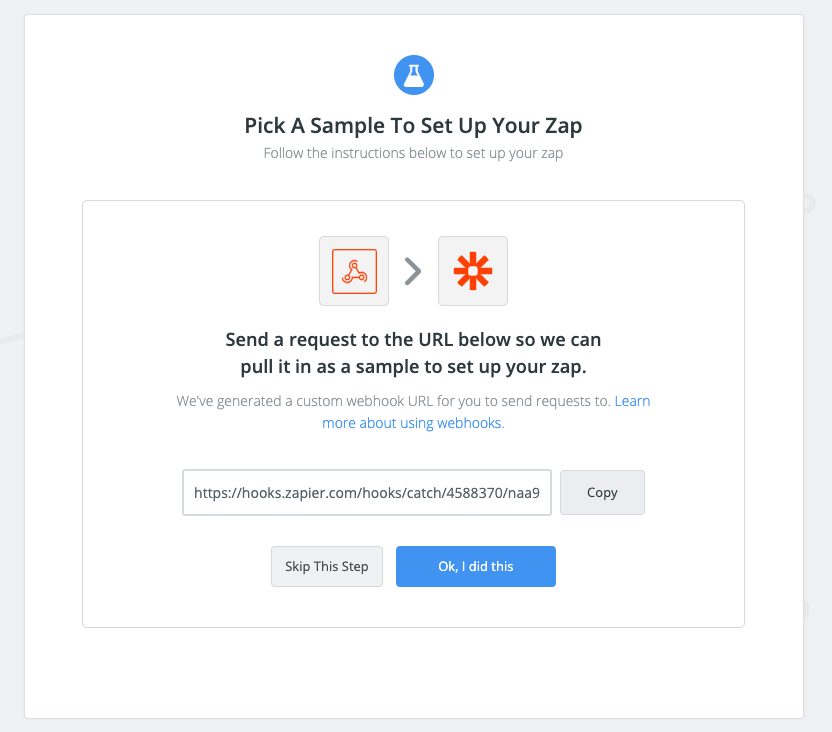Screen dimensions: 832x732
Task: Click 'Ok, I did this'
Action: click(475, 566)
